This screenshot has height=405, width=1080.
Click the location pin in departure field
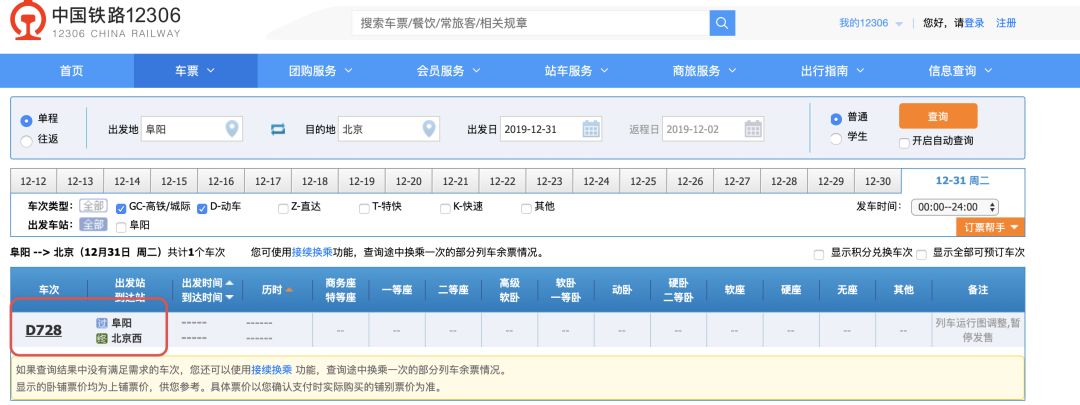[x=232, y=129]
